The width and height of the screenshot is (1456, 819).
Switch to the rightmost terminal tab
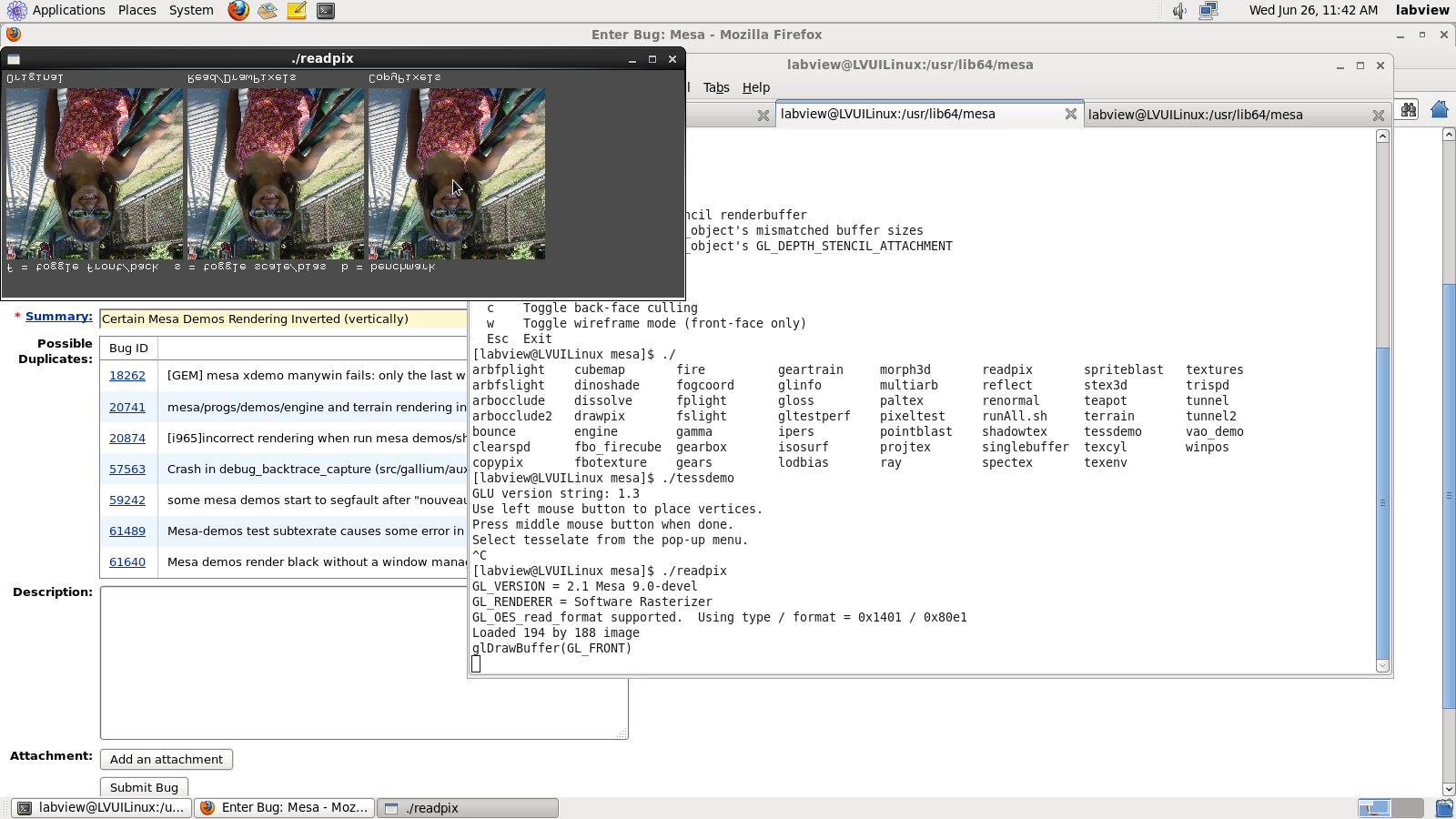pyautogui.click(x=1196, y=115)
